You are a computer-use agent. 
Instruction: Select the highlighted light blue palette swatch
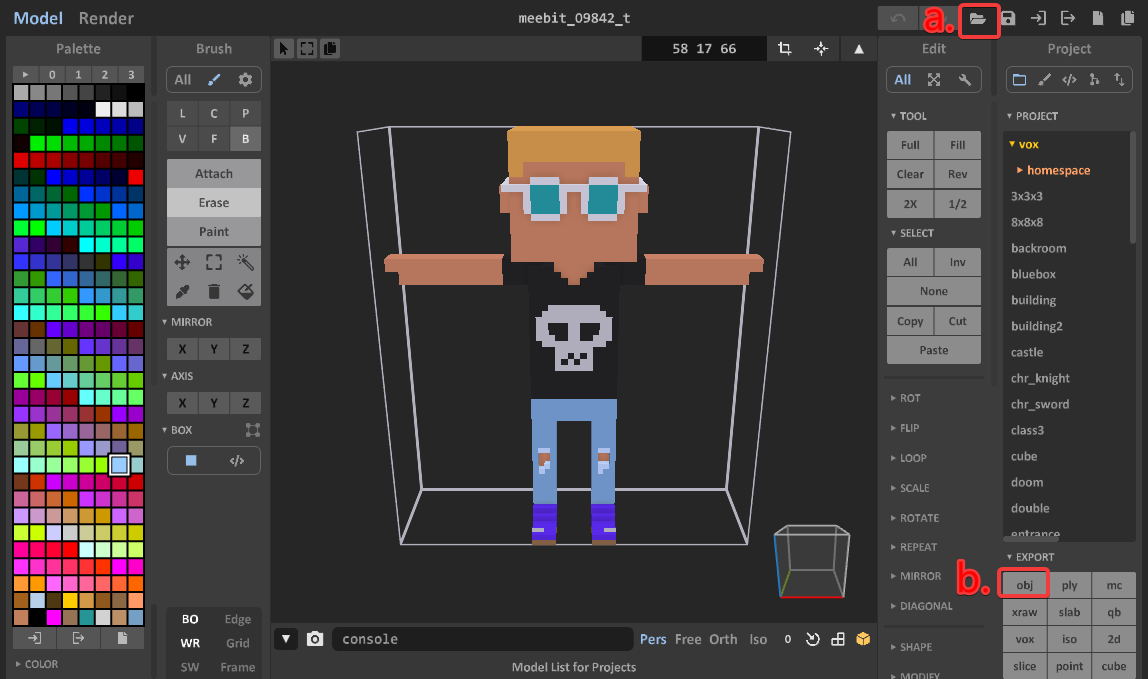(119, 465)
